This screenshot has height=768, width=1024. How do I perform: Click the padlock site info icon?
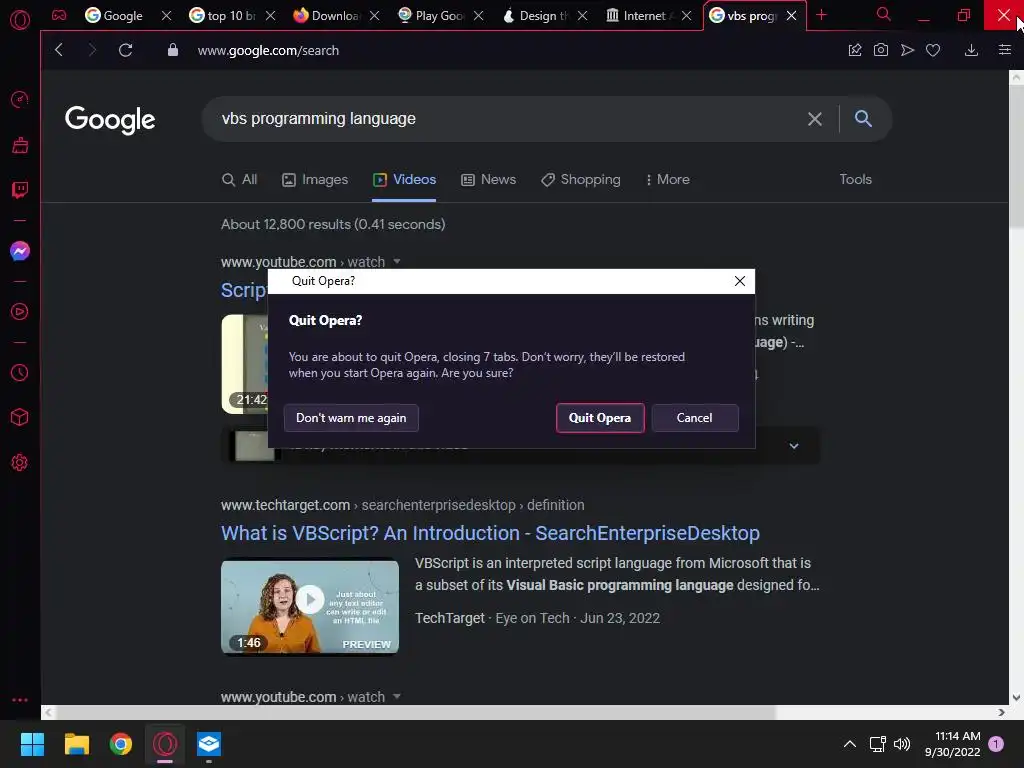pos(172,50)
